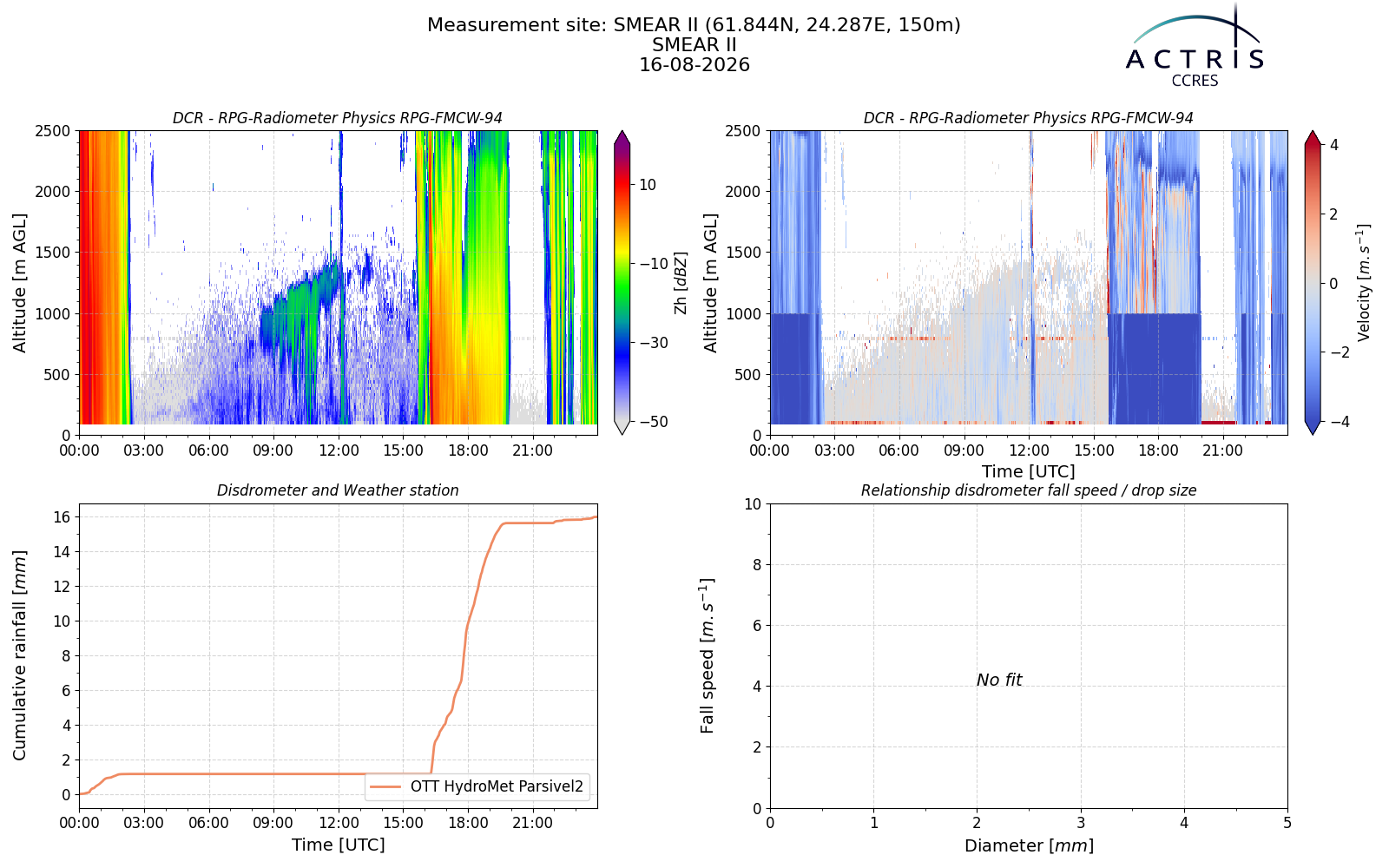Click the "No fit" text
The width and height of the screenshot is (1389, 868).
pos(999,681)
